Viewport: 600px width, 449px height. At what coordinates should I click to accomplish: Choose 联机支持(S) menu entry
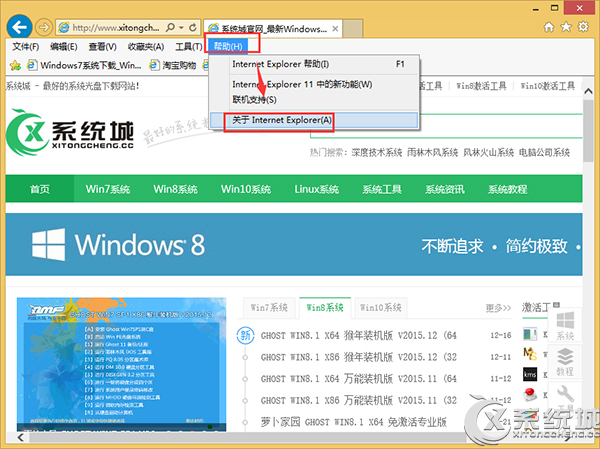pos(315,100)
